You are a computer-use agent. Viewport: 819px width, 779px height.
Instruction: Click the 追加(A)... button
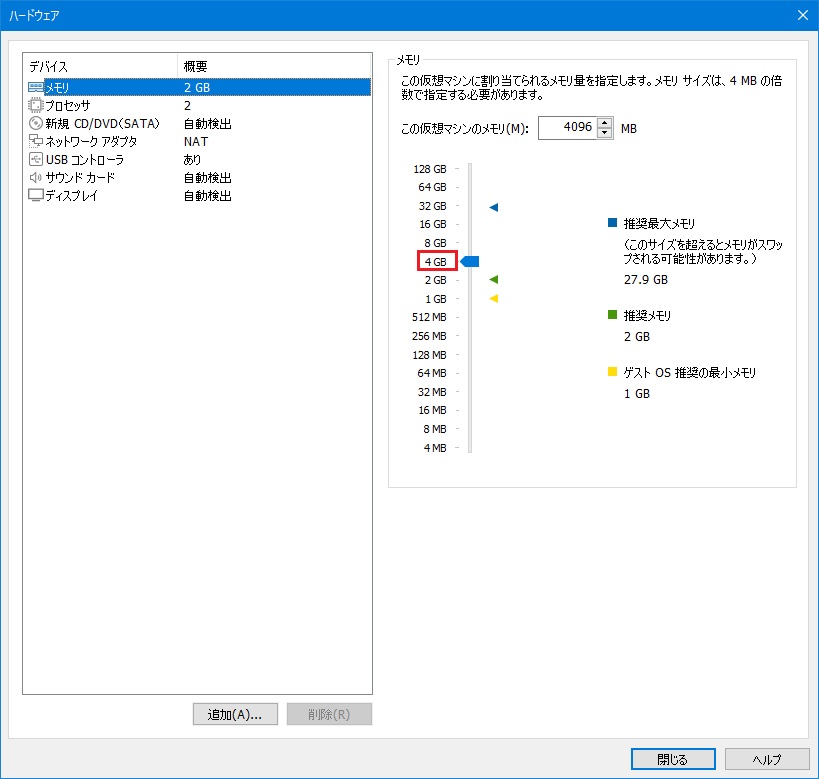click(x=235, y=714)
